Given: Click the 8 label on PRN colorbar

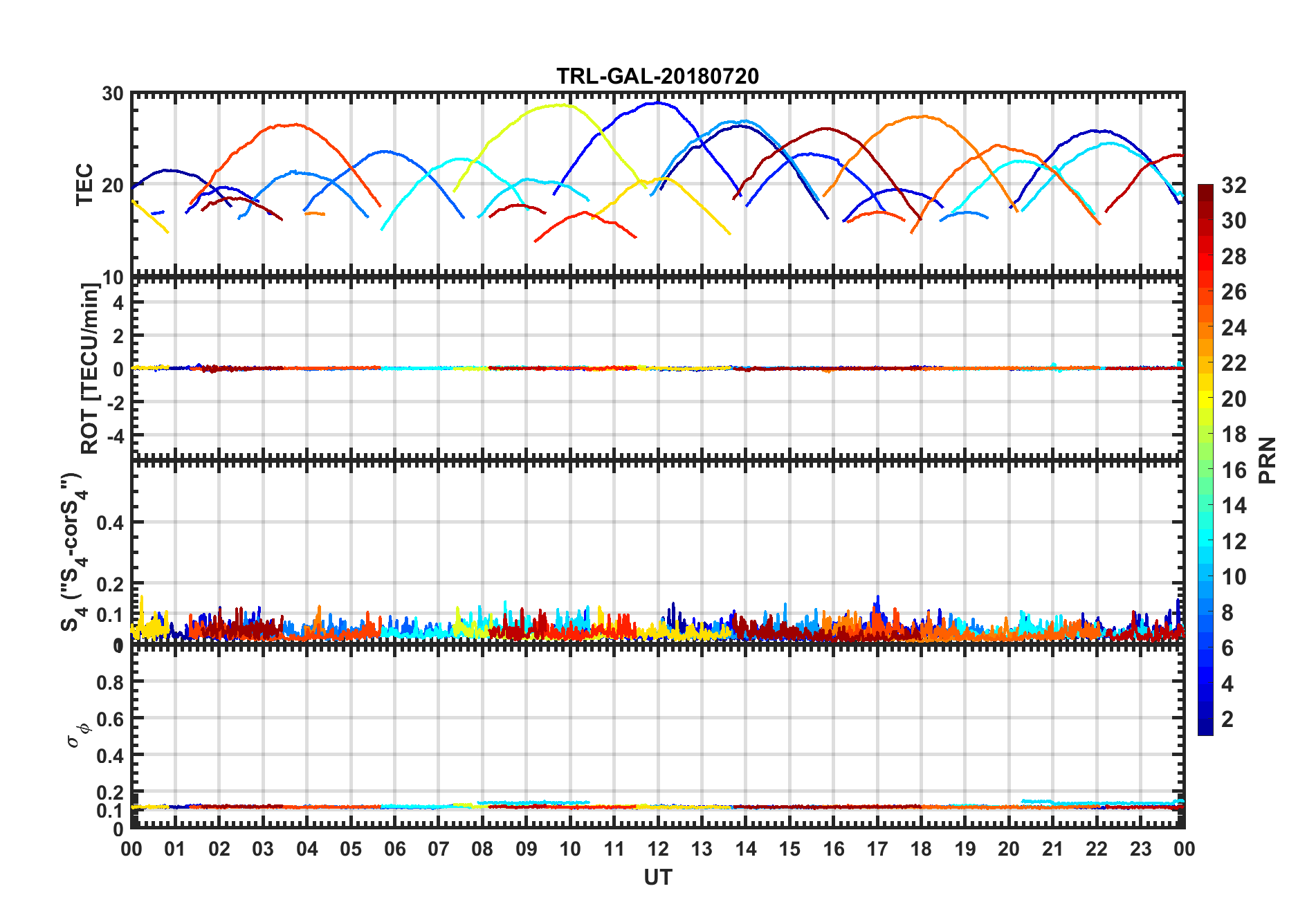Looking at the screenshot, I should coord(1227,612).
